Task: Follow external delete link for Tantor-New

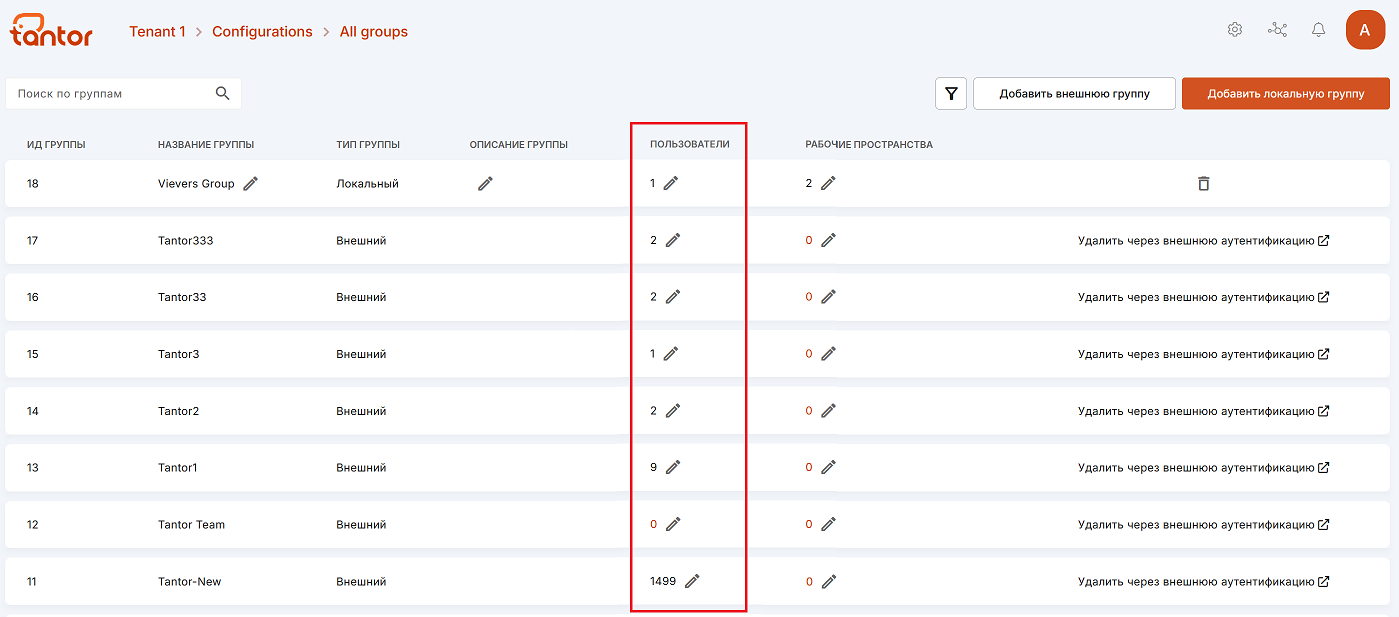Action: pyautogui.click(x=1204, y=581)
